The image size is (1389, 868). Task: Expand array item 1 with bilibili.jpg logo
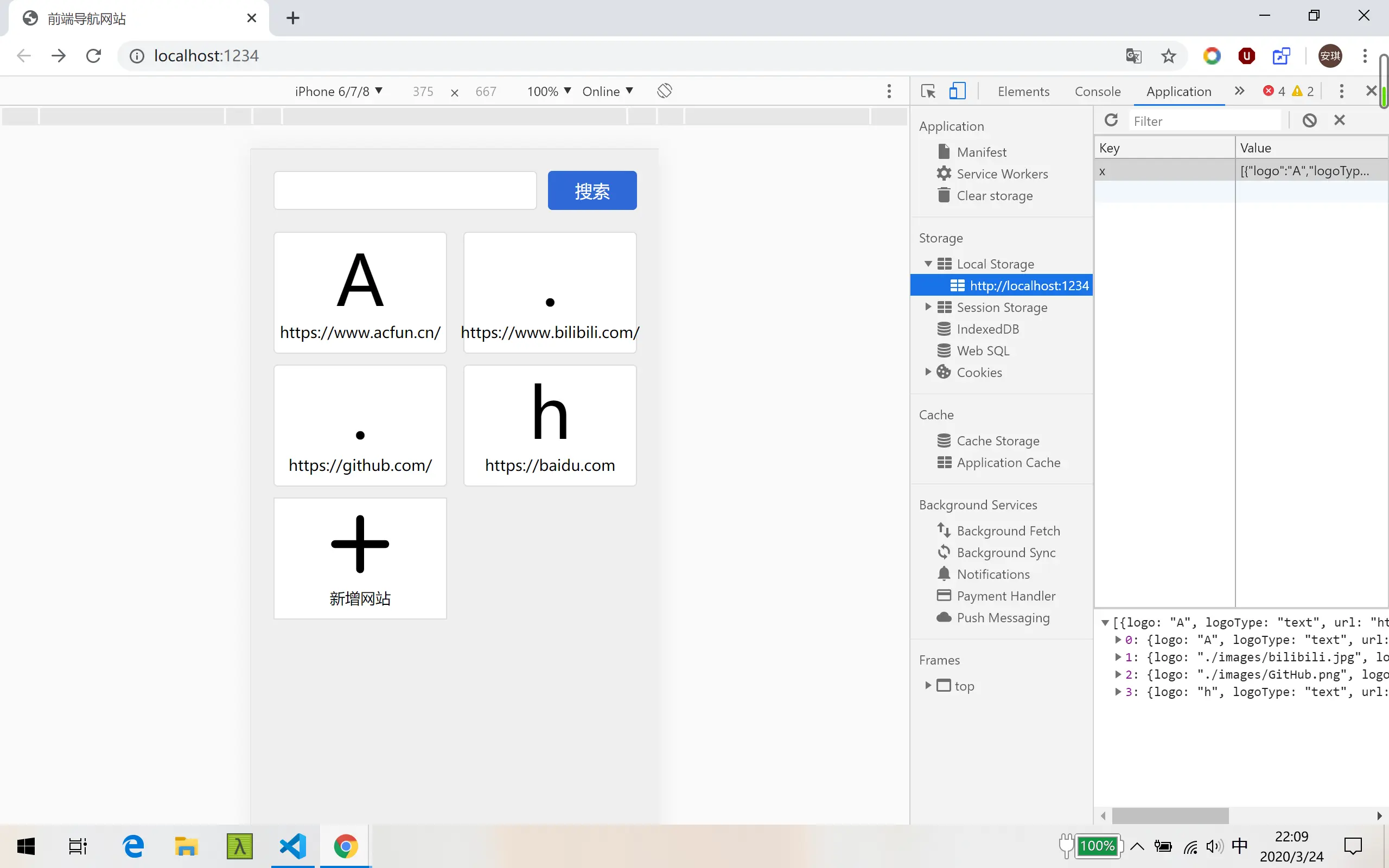(x=1118, y=657)
